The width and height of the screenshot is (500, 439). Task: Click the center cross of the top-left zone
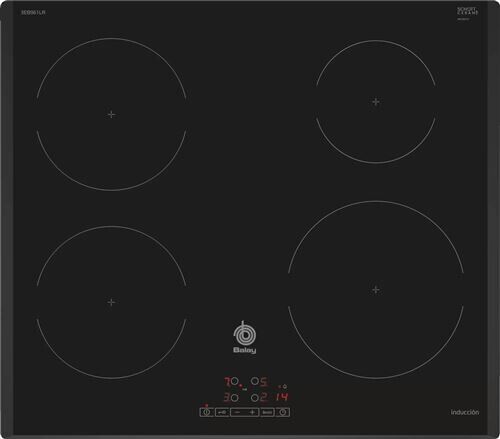coord(111,114)
